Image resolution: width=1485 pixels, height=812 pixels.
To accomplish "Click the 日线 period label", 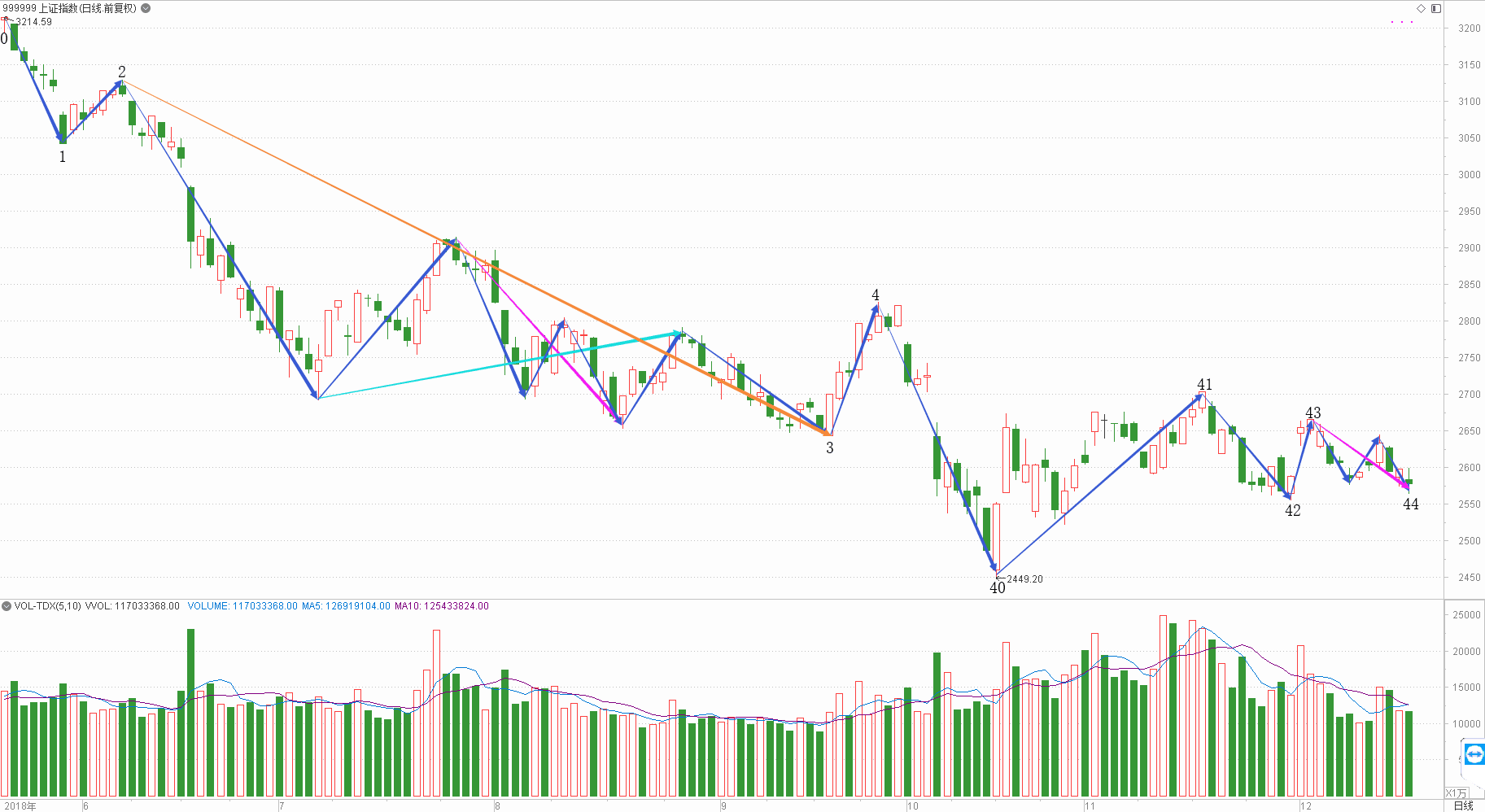I will pos(1463,805).
